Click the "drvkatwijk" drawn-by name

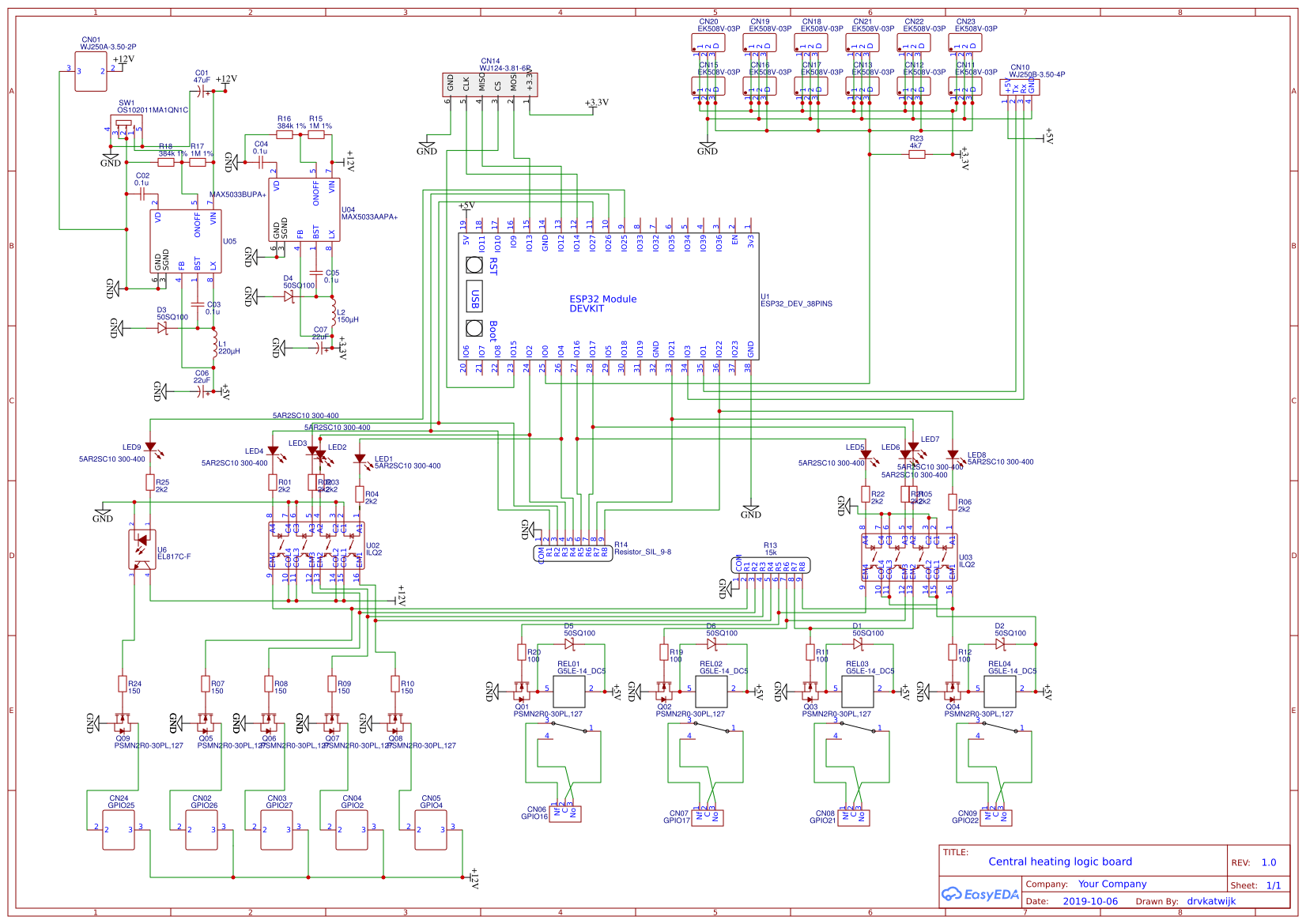pyautogui.click(x=1211, y=901)
